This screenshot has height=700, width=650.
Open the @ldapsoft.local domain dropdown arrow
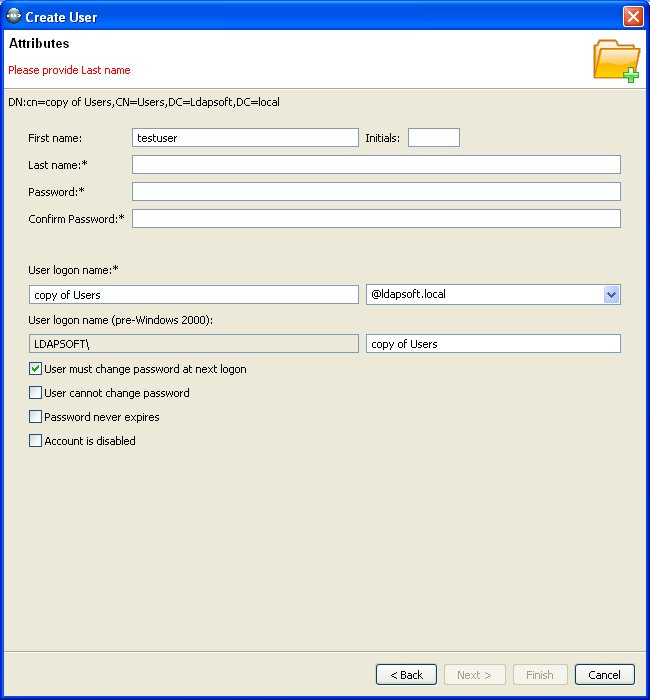tap(611, 295)
